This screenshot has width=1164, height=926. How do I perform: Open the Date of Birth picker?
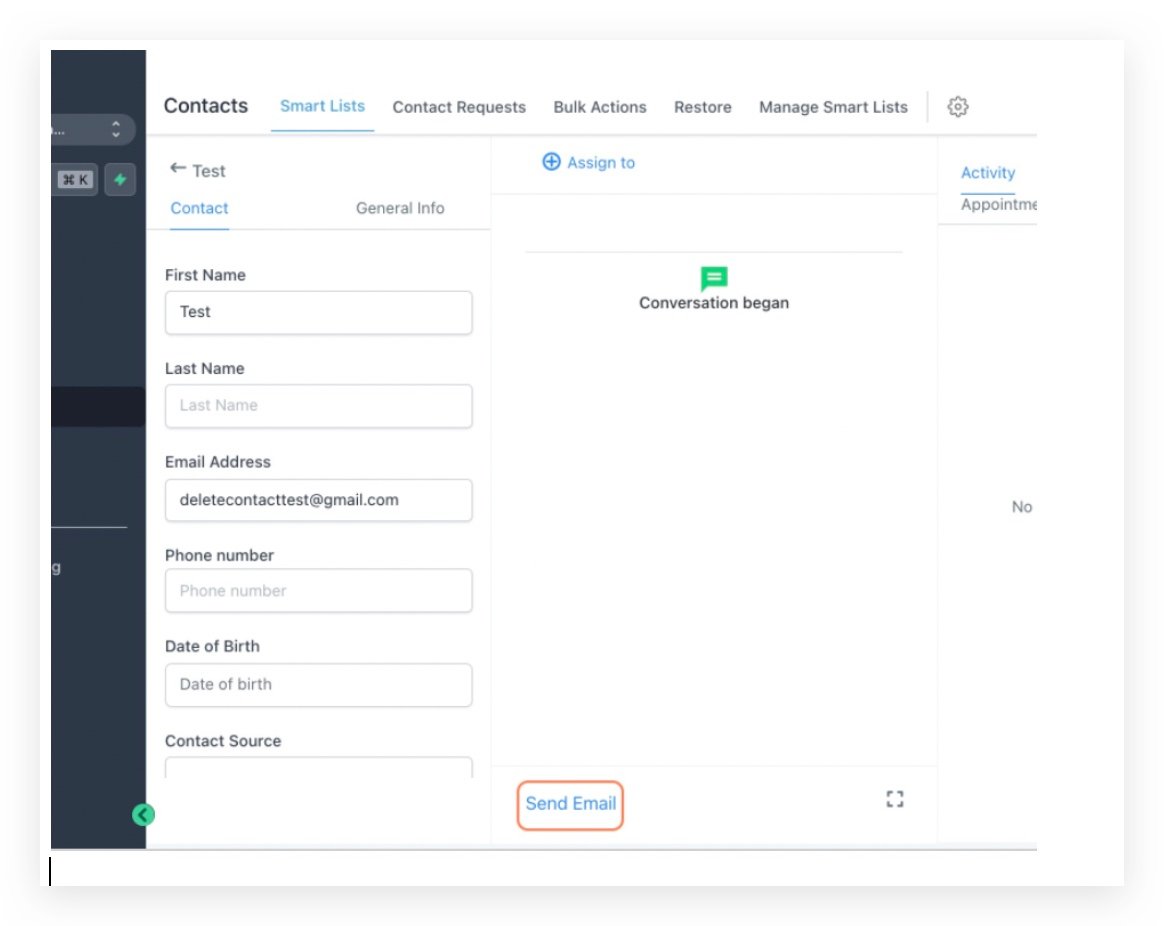click(318, 685)
